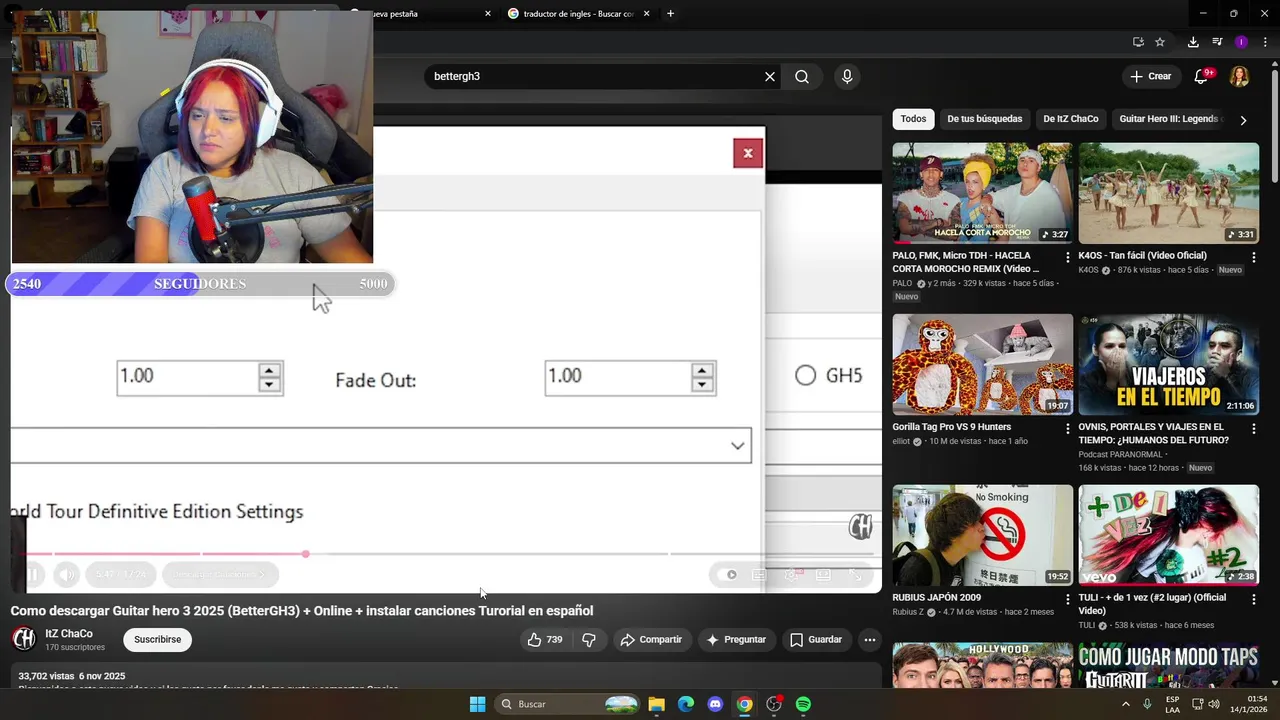The height and width of the screenshot is (720, 1280).
Task: Open Chrome downloads icon
Action: pos(1193,42)
